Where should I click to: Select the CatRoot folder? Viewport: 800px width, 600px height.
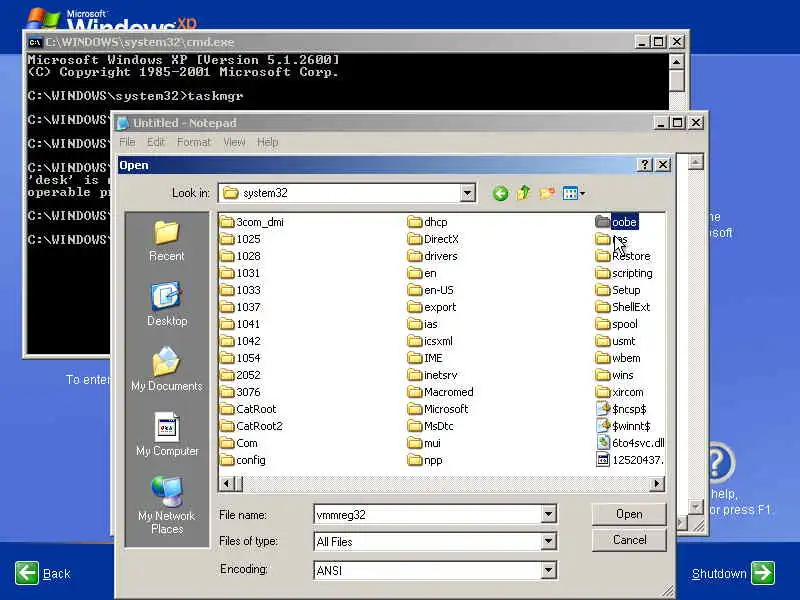click(x=248, y=409)
